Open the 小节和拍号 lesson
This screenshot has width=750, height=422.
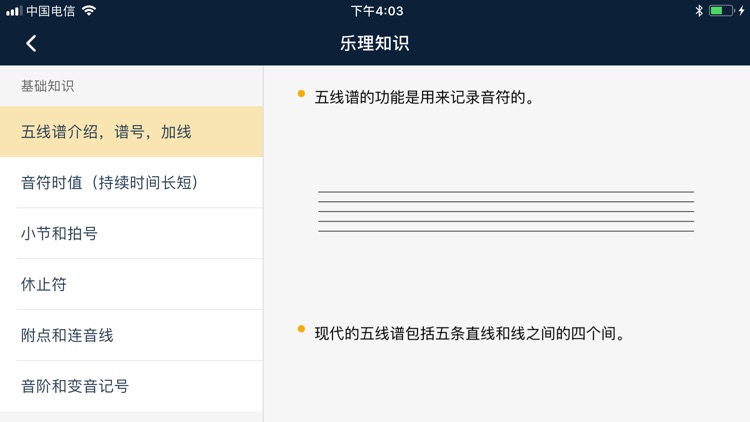pyautogui.click(x=132, y=233)
